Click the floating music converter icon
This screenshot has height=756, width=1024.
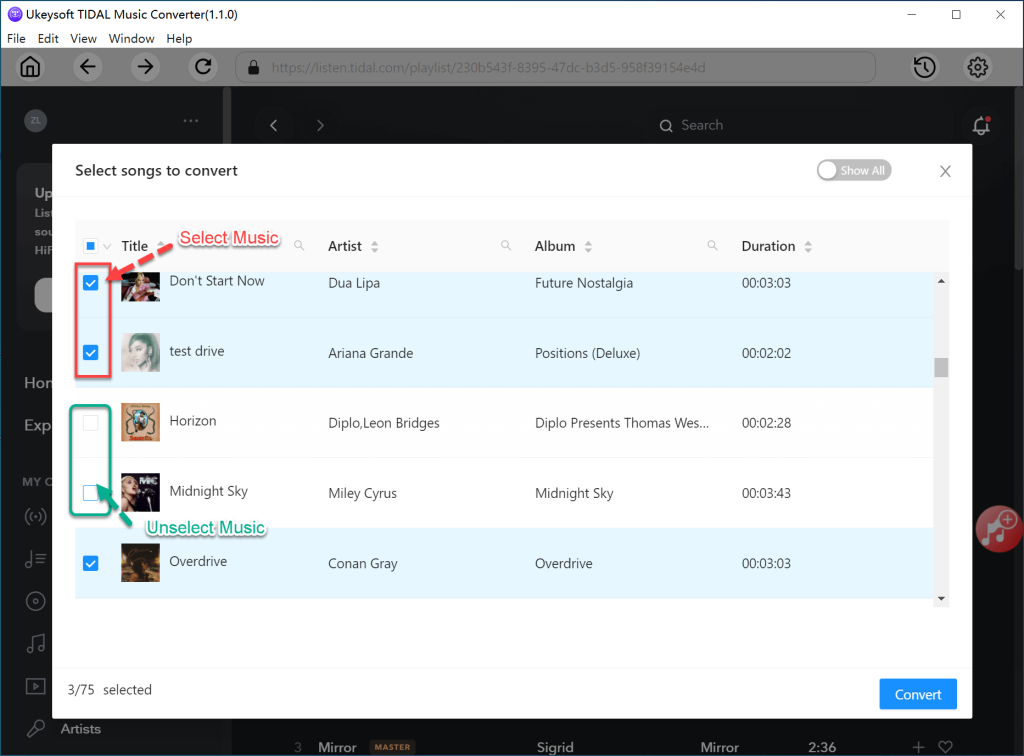[997, 529]
